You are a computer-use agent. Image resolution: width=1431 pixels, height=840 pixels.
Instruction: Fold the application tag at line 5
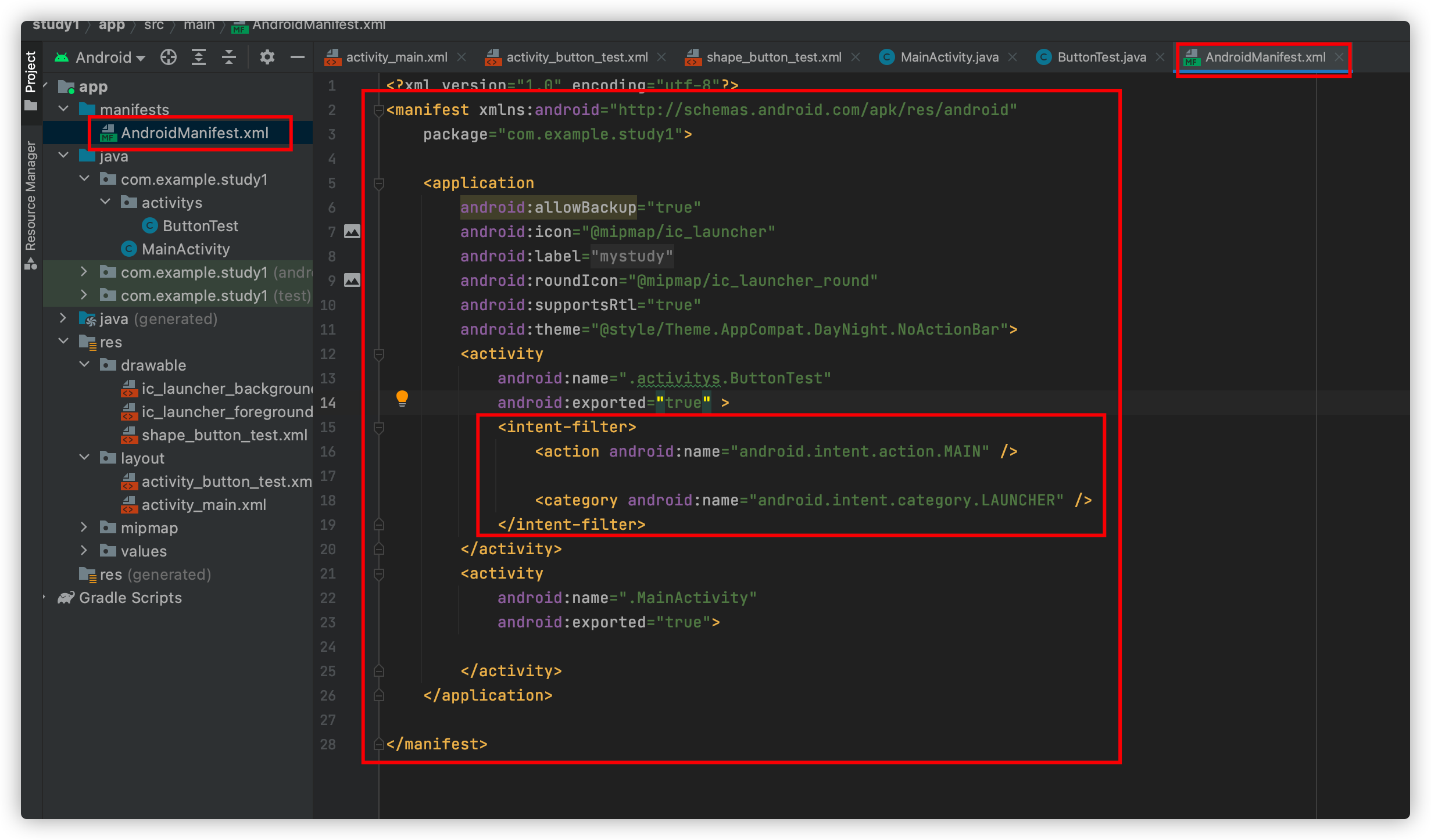point(379,184)
